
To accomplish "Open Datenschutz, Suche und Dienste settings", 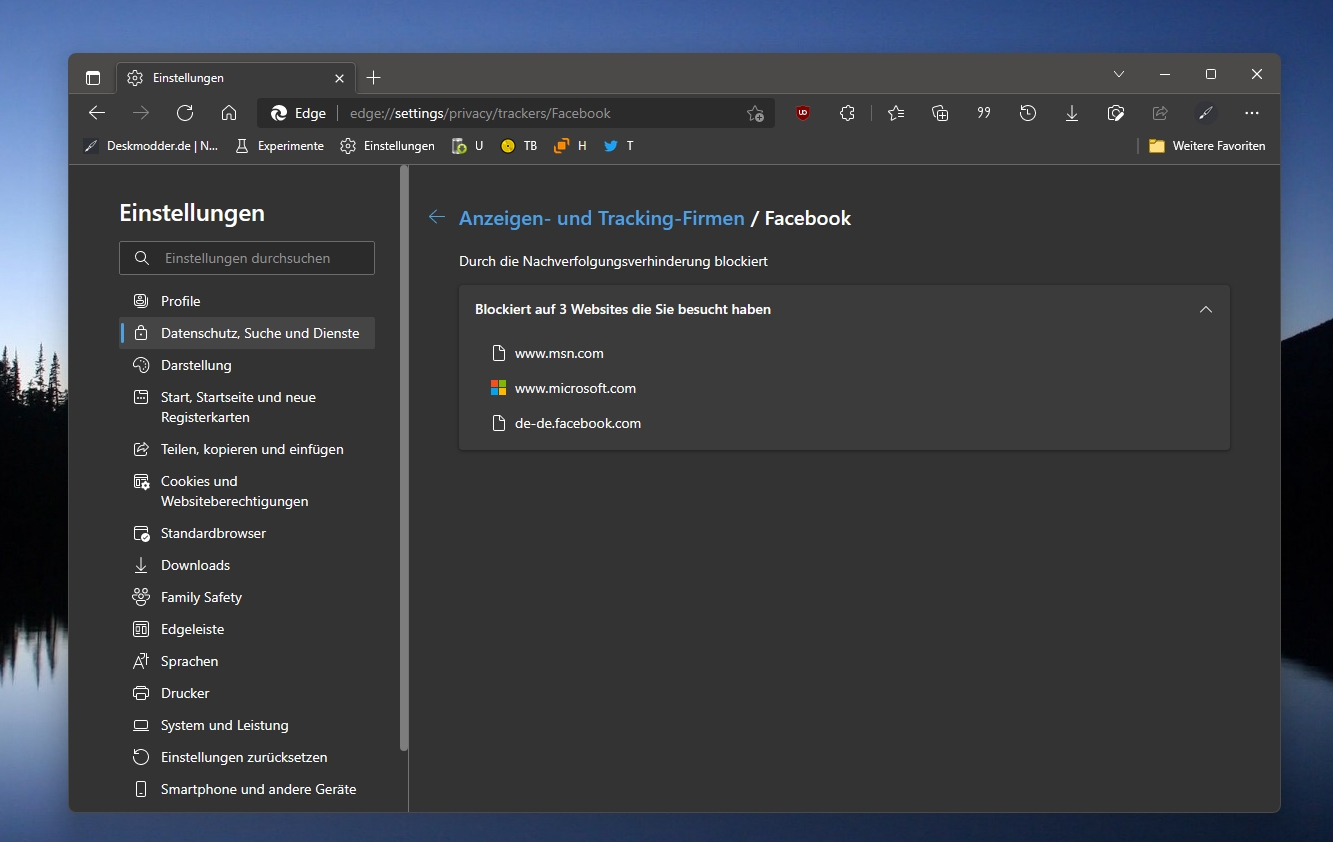I will 247,333.
